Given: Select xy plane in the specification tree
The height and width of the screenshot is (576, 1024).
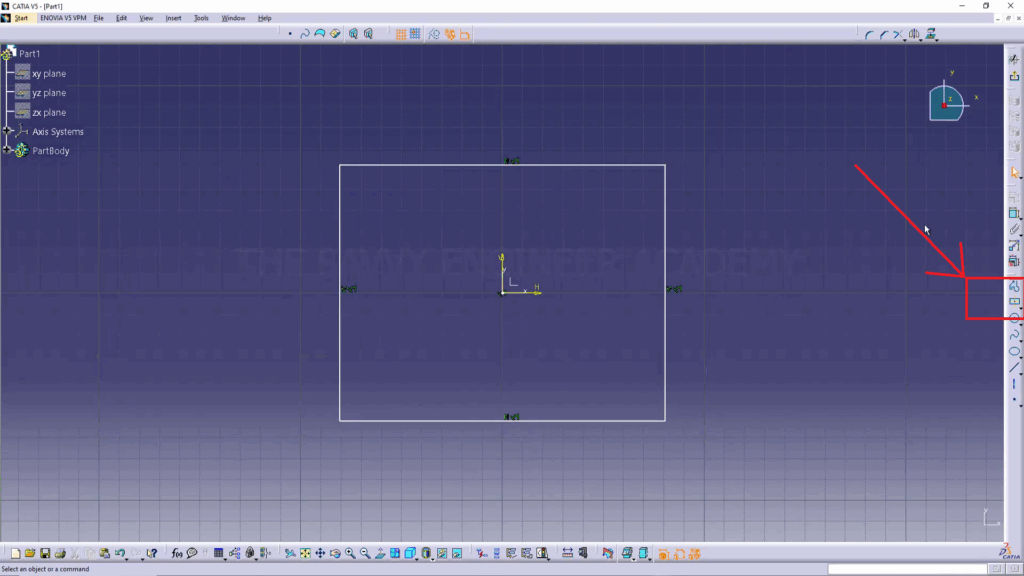Looking at the screenshot, I should coord(48,74).
